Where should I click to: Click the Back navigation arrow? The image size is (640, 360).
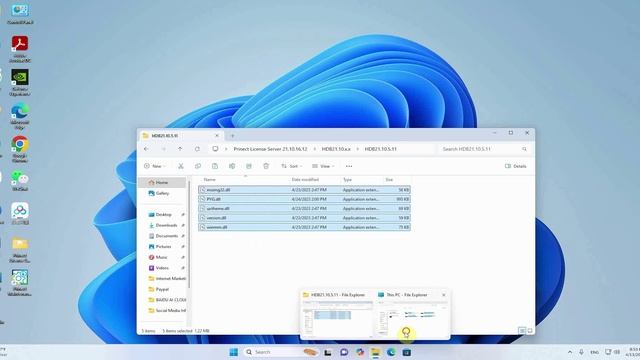tap(146, 149)
